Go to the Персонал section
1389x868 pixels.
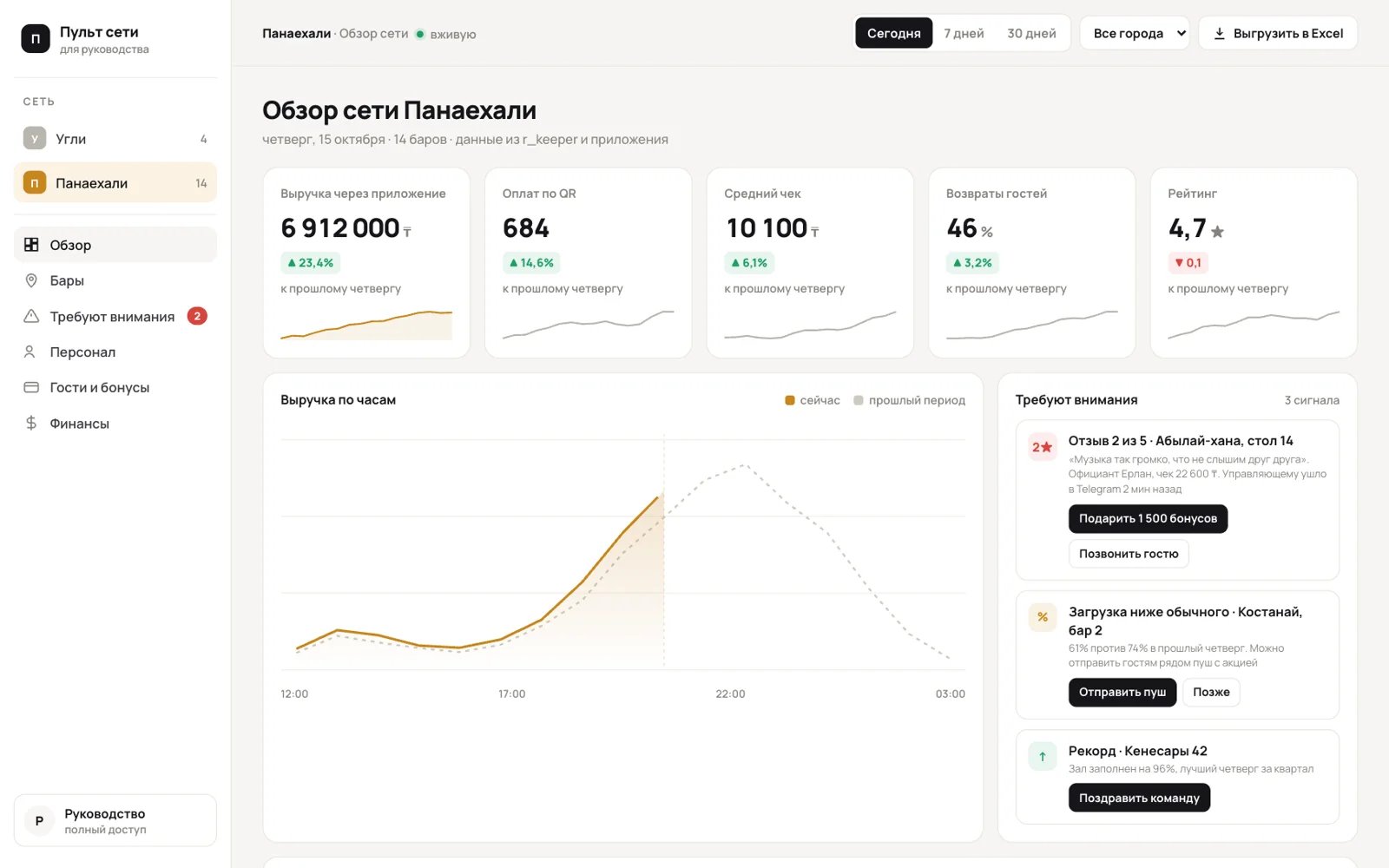115,352
